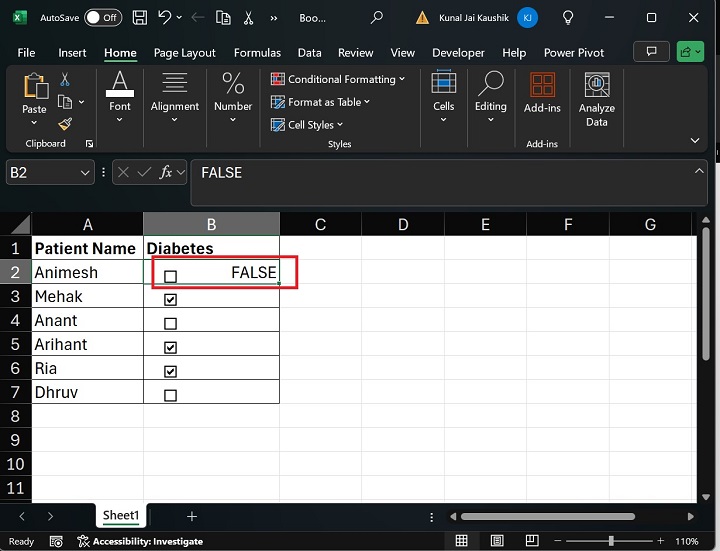Image resolution: width=720 pixels, height=551 pixels.
Task: Toggle the AutoSave switch
Action: click(103, 18)
